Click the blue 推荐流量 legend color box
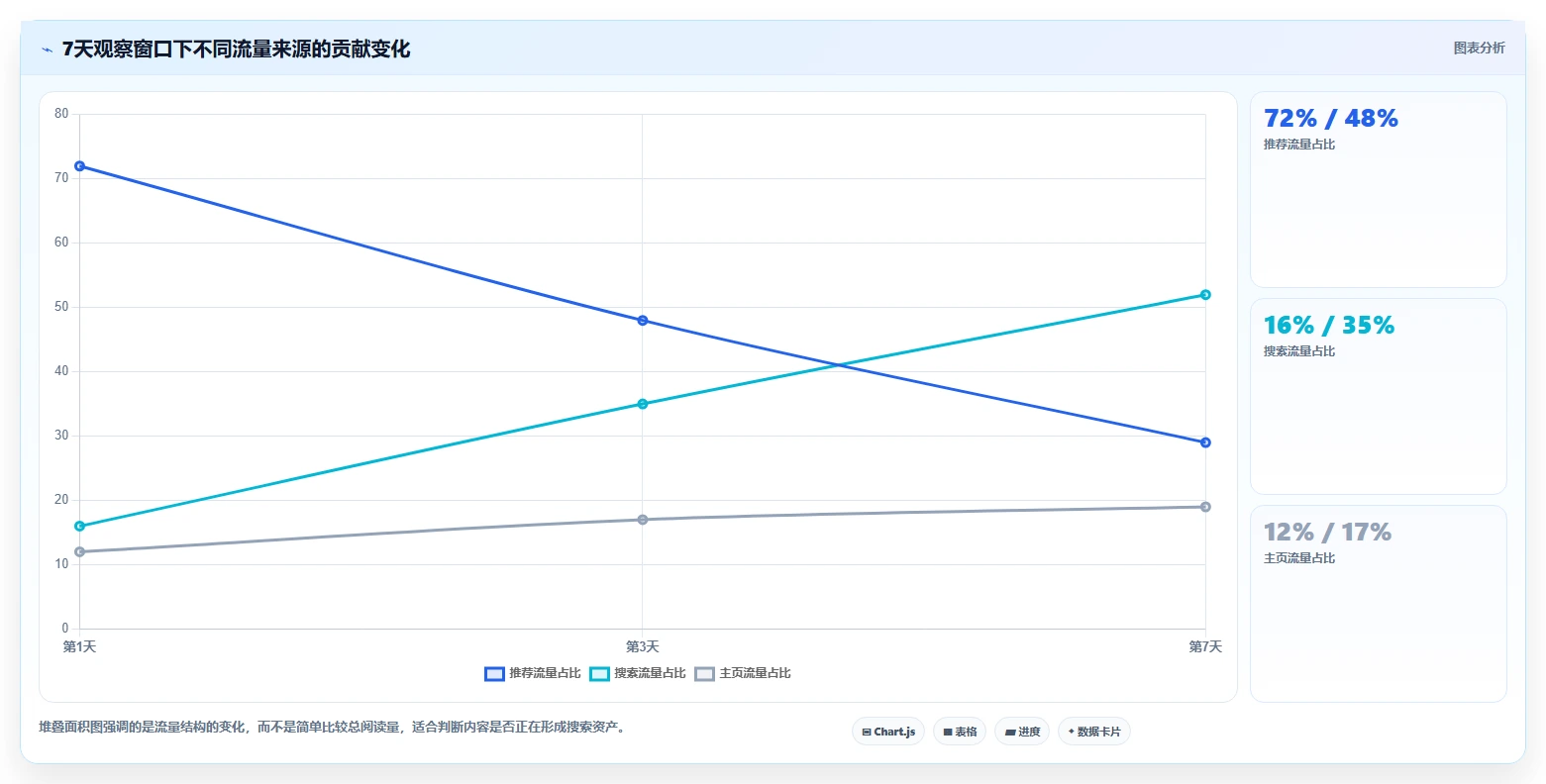Screen dimensions: 1546x784 tap(494, 674)
